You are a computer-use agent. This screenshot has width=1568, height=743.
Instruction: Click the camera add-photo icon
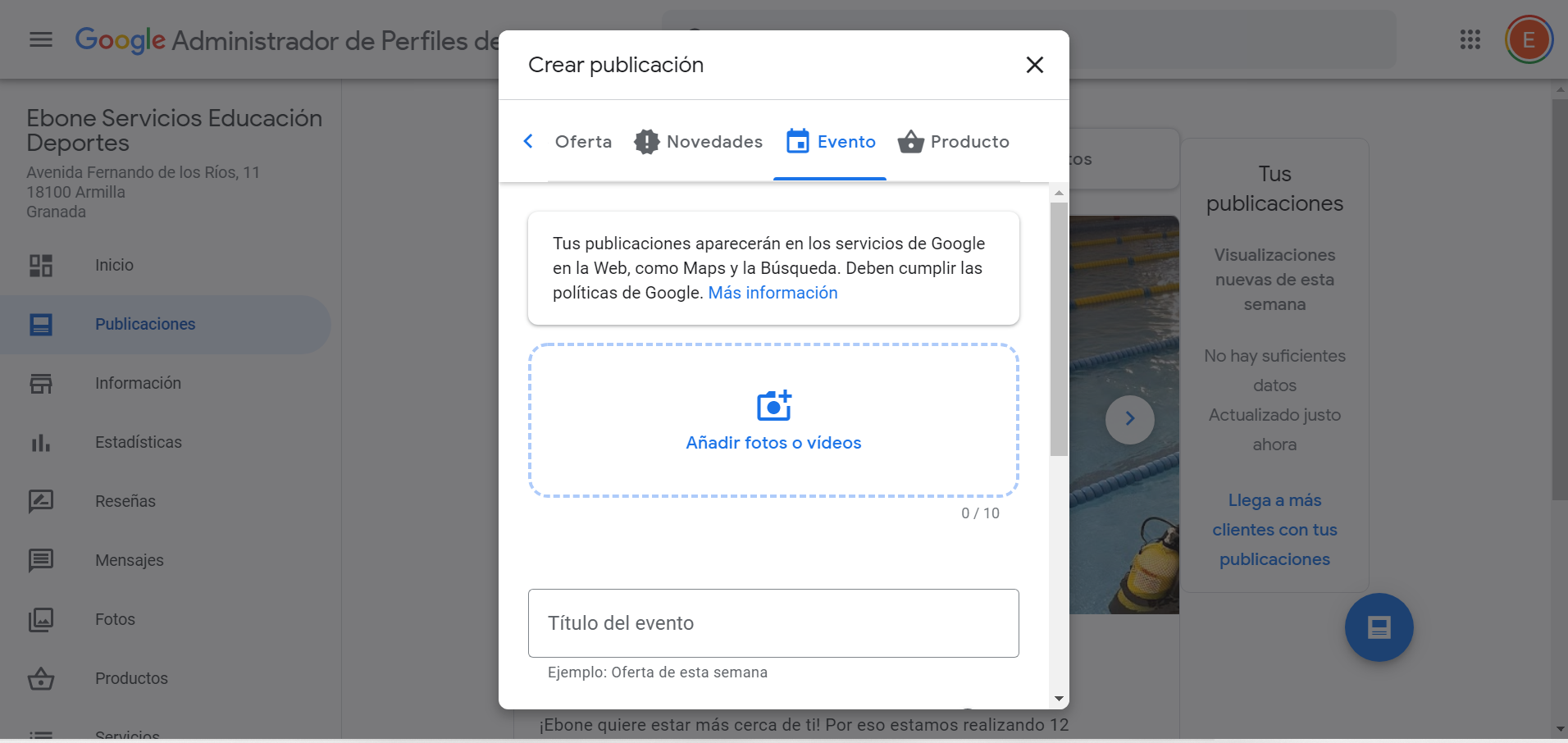[773, 405]
